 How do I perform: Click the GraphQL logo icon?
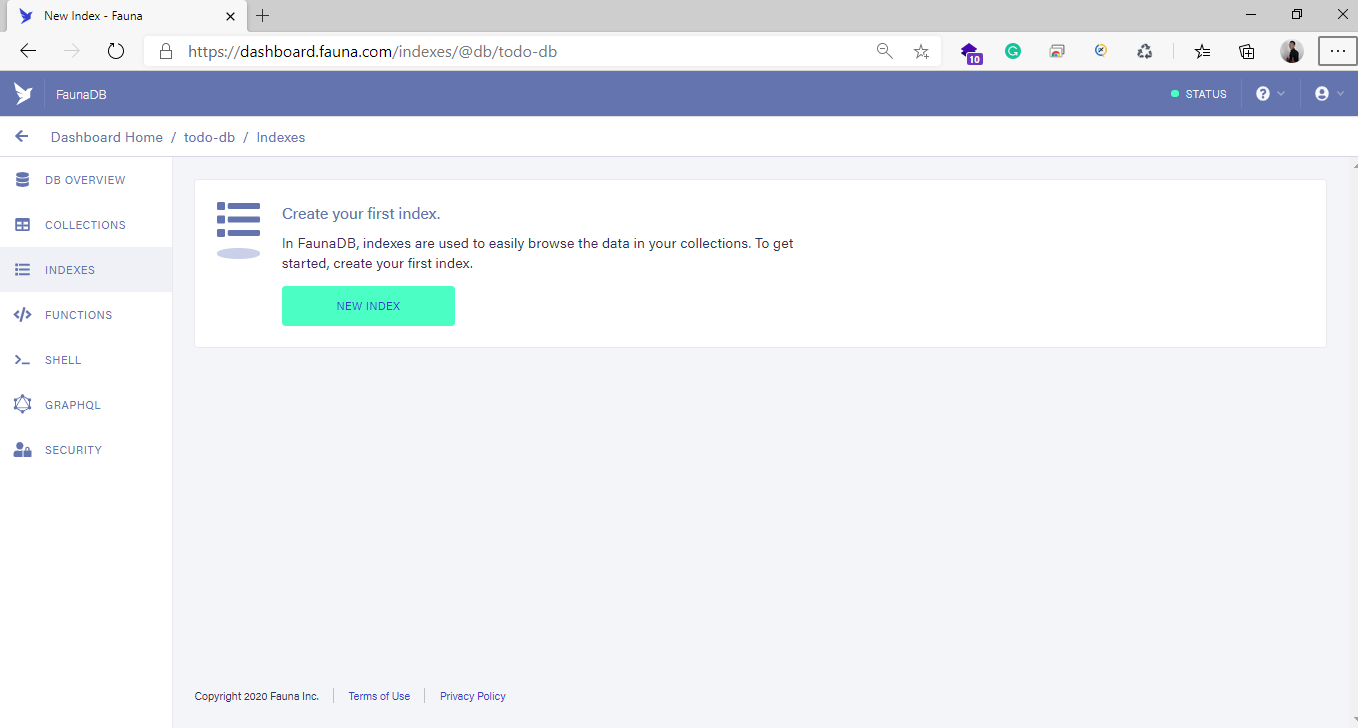22,405
